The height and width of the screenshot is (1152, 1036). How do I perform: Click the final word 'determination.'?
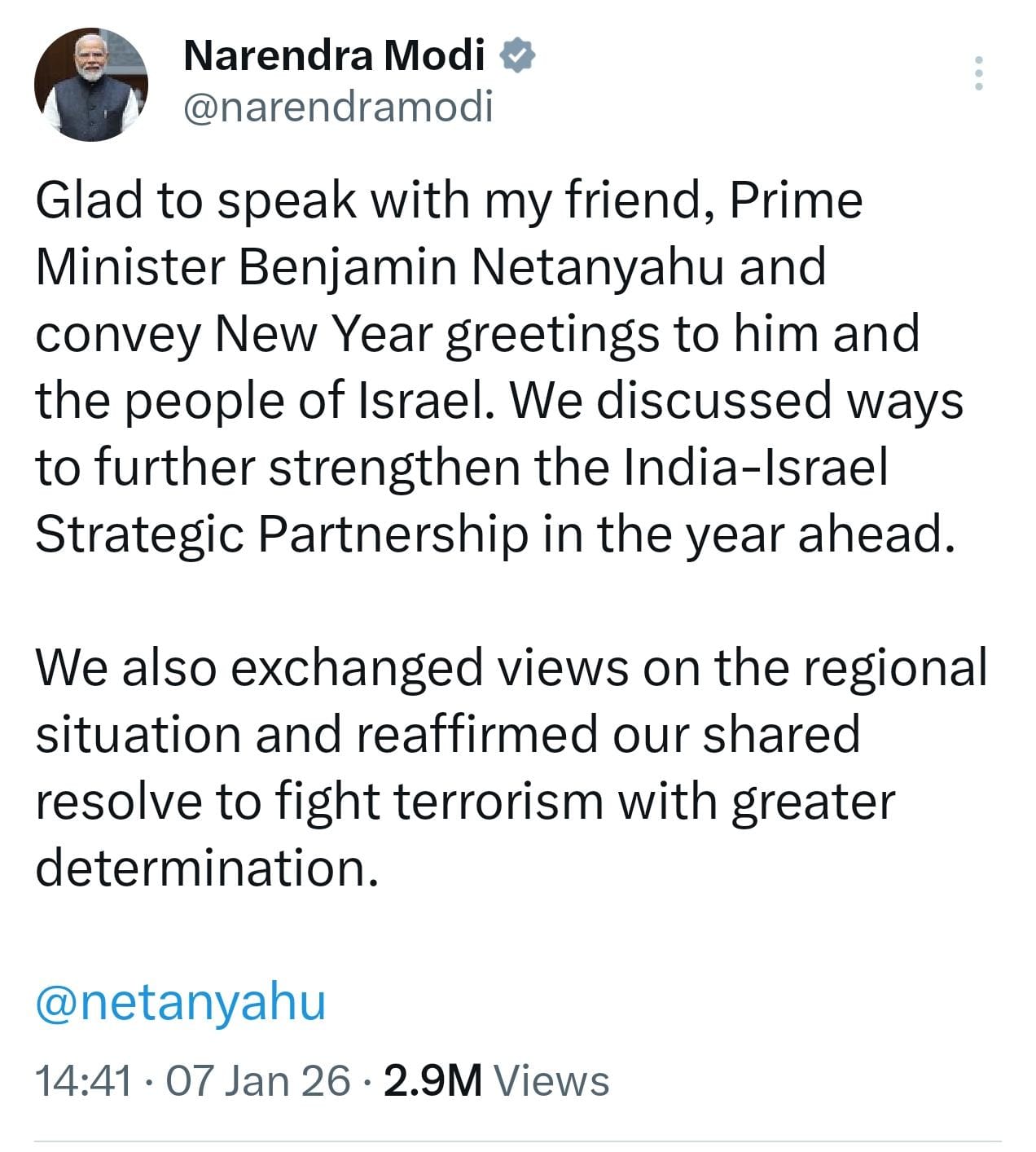pos(208,869)
